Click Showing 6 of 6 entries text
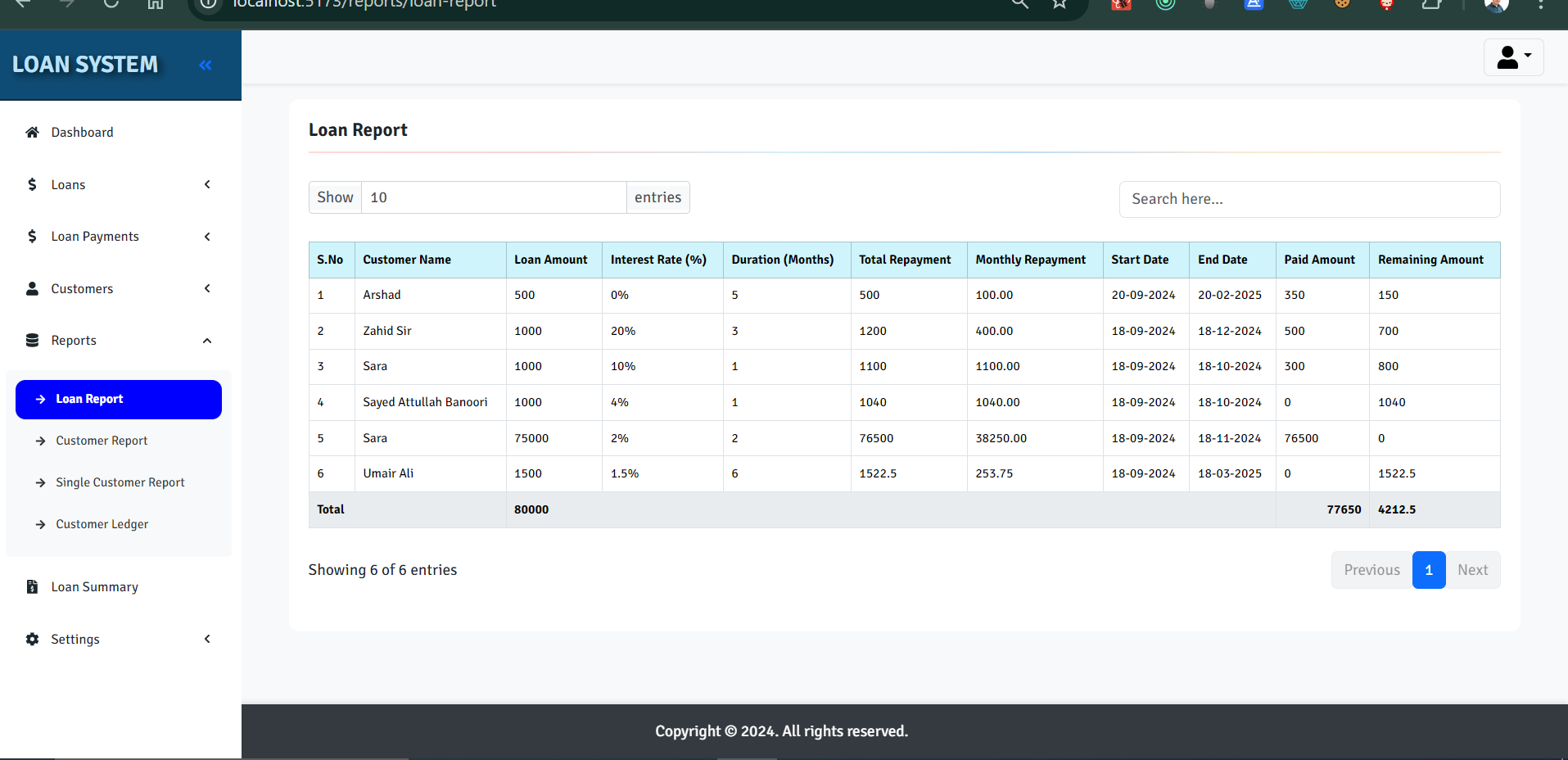The image size is (1568, 760). click(382, 570)
